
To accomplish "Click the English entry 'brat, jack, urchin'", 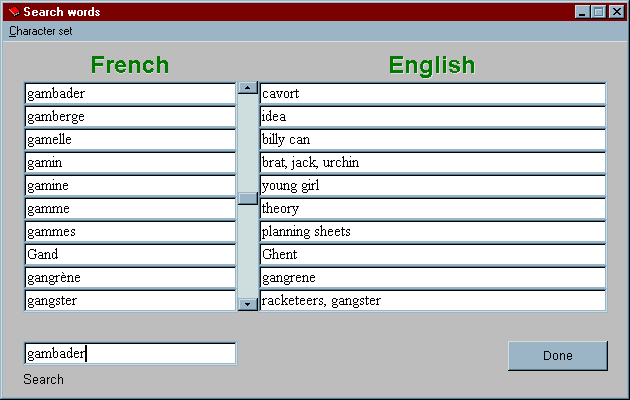I will pos(432,163).
